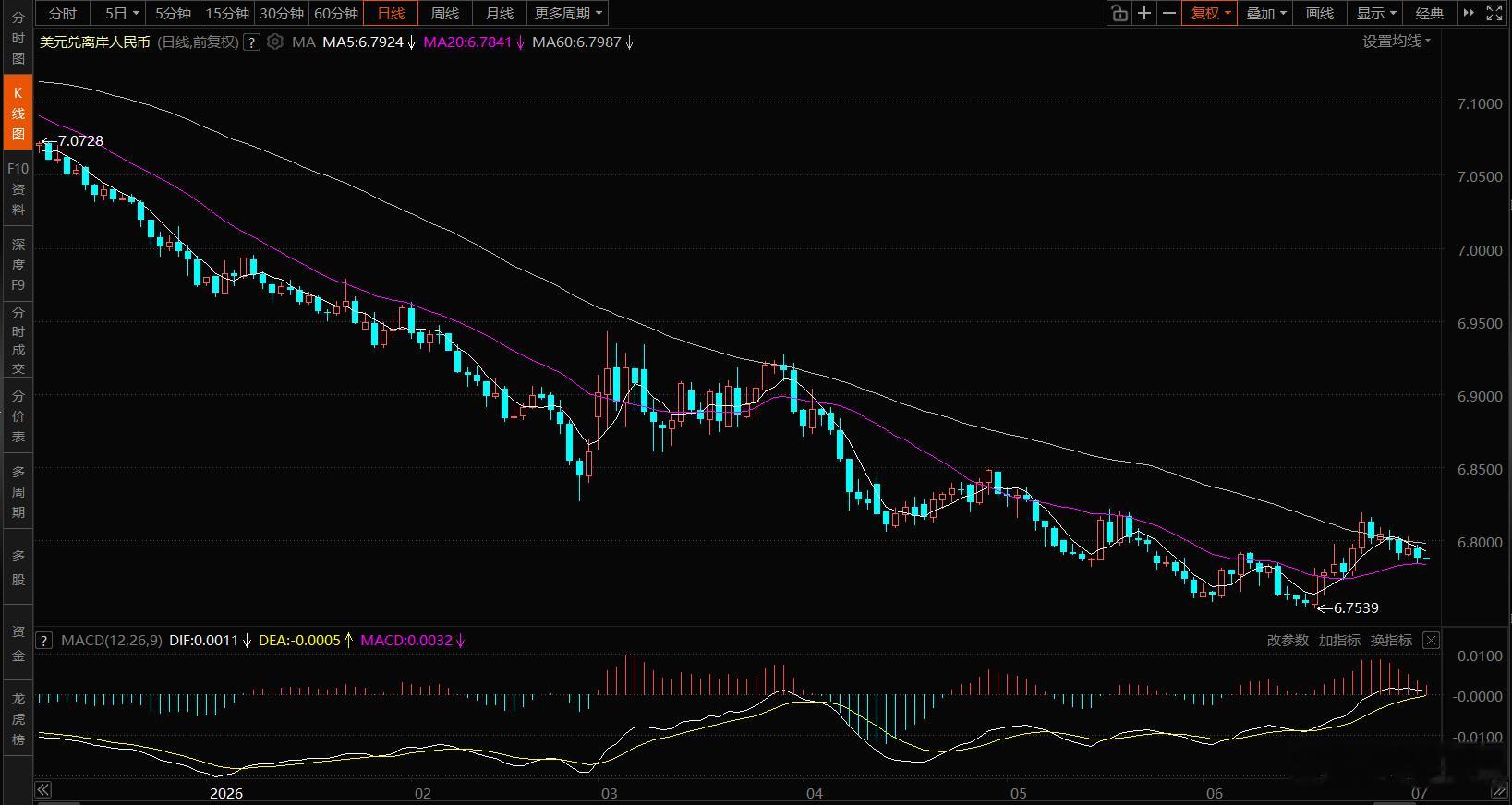This screenshot has width=1512, height=805.
Task: Click the fullscreen expand arrows icon
Action: click(x=1494, y=13)
